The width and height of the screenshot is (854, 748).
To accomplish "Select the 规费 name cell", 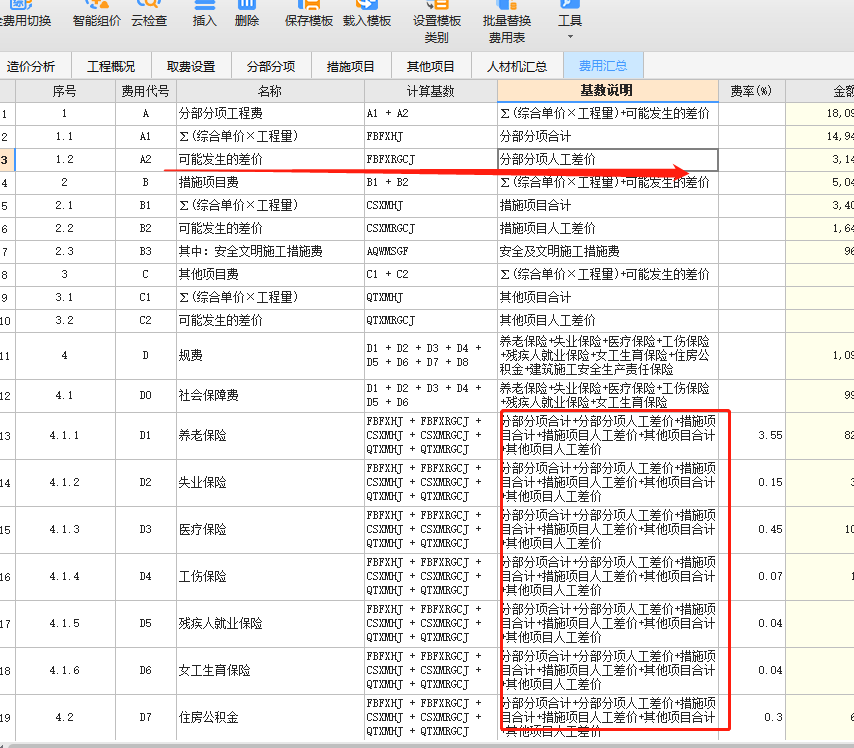I will coord(270,356).
